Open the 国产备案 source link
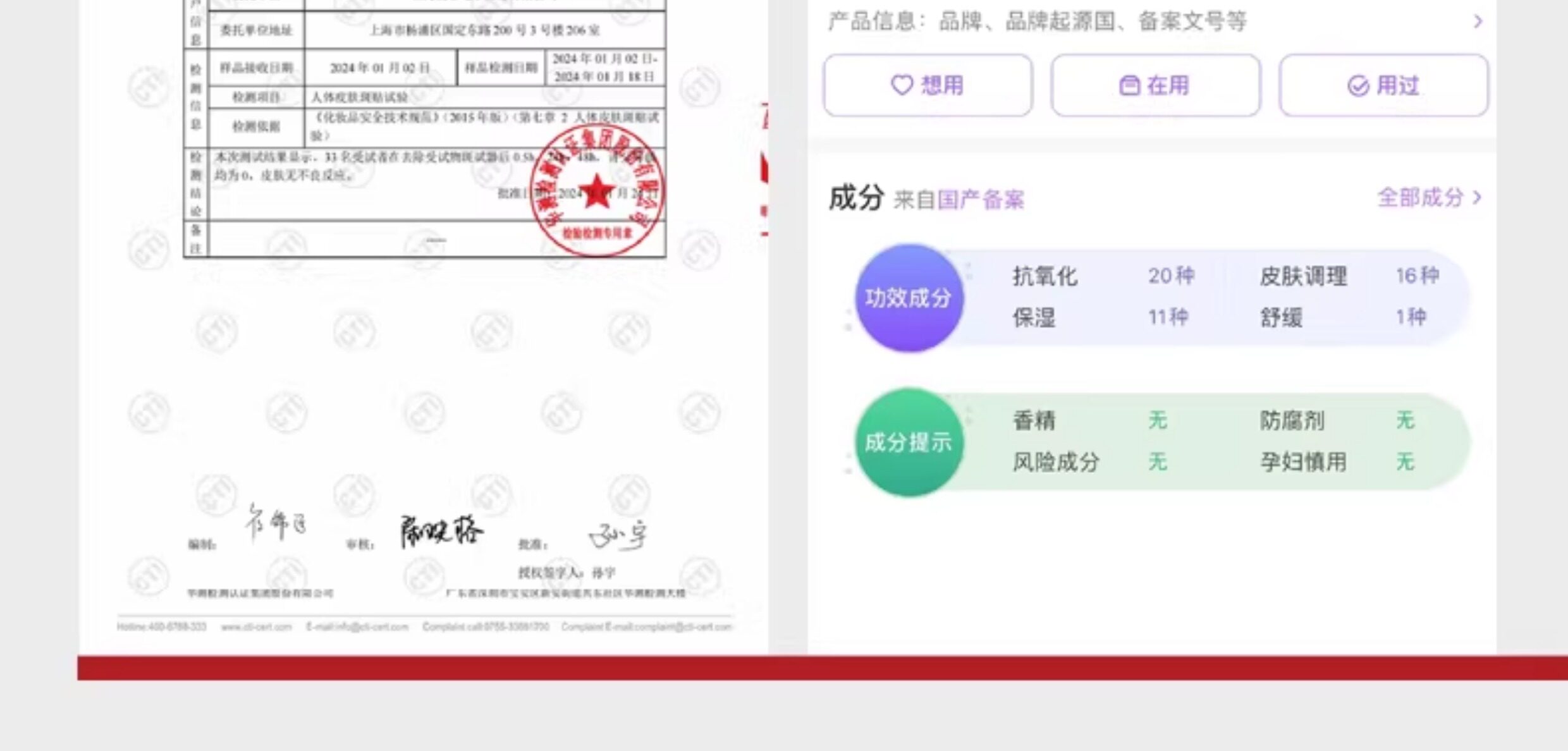1568x751 pixels. click(981, 200)
